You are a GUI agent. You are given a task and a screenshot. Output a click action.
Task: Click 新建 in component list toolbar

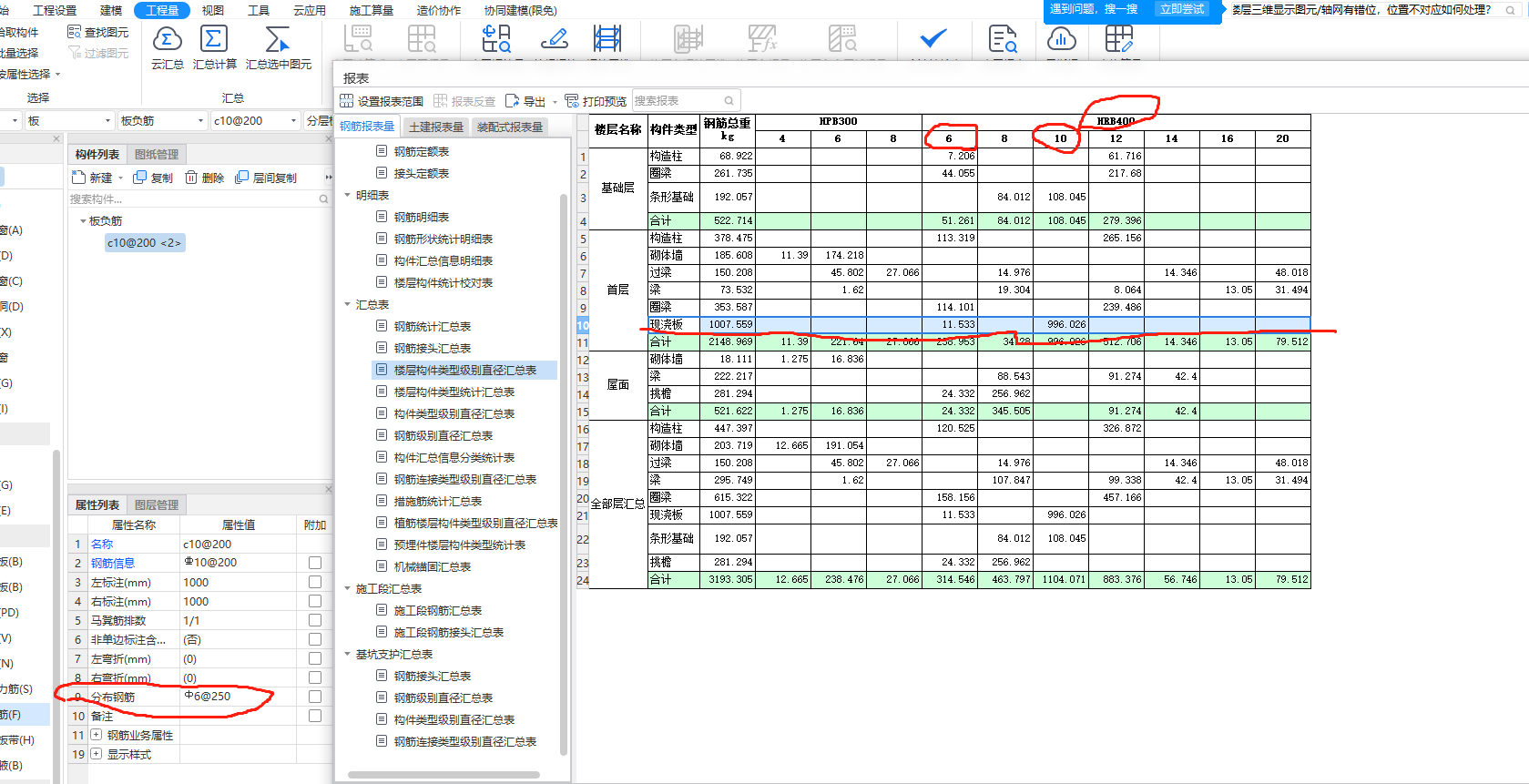(93, 178)
